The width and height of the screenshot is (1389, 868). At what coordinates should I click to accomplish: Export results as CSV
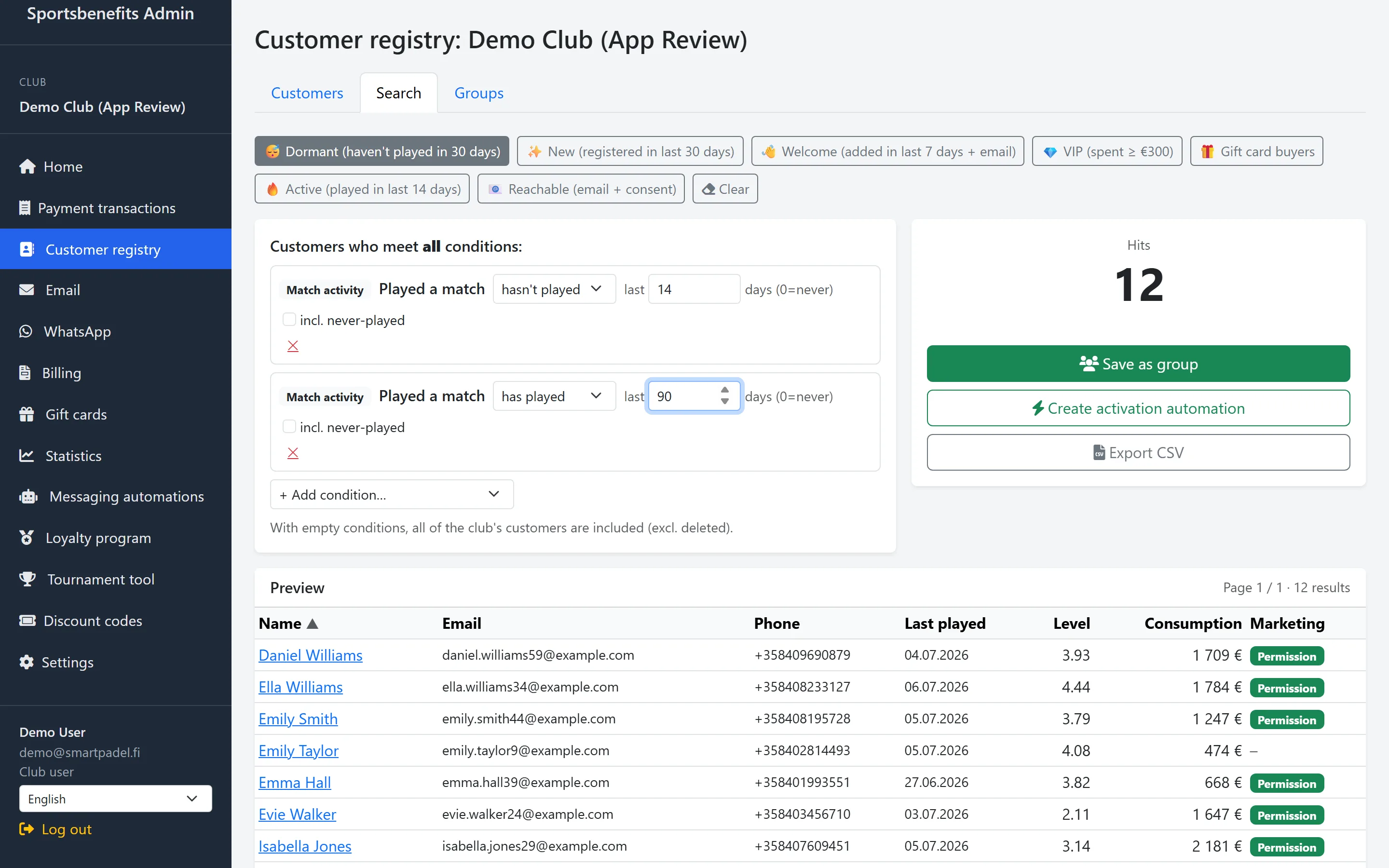(x=1138, y=452)
